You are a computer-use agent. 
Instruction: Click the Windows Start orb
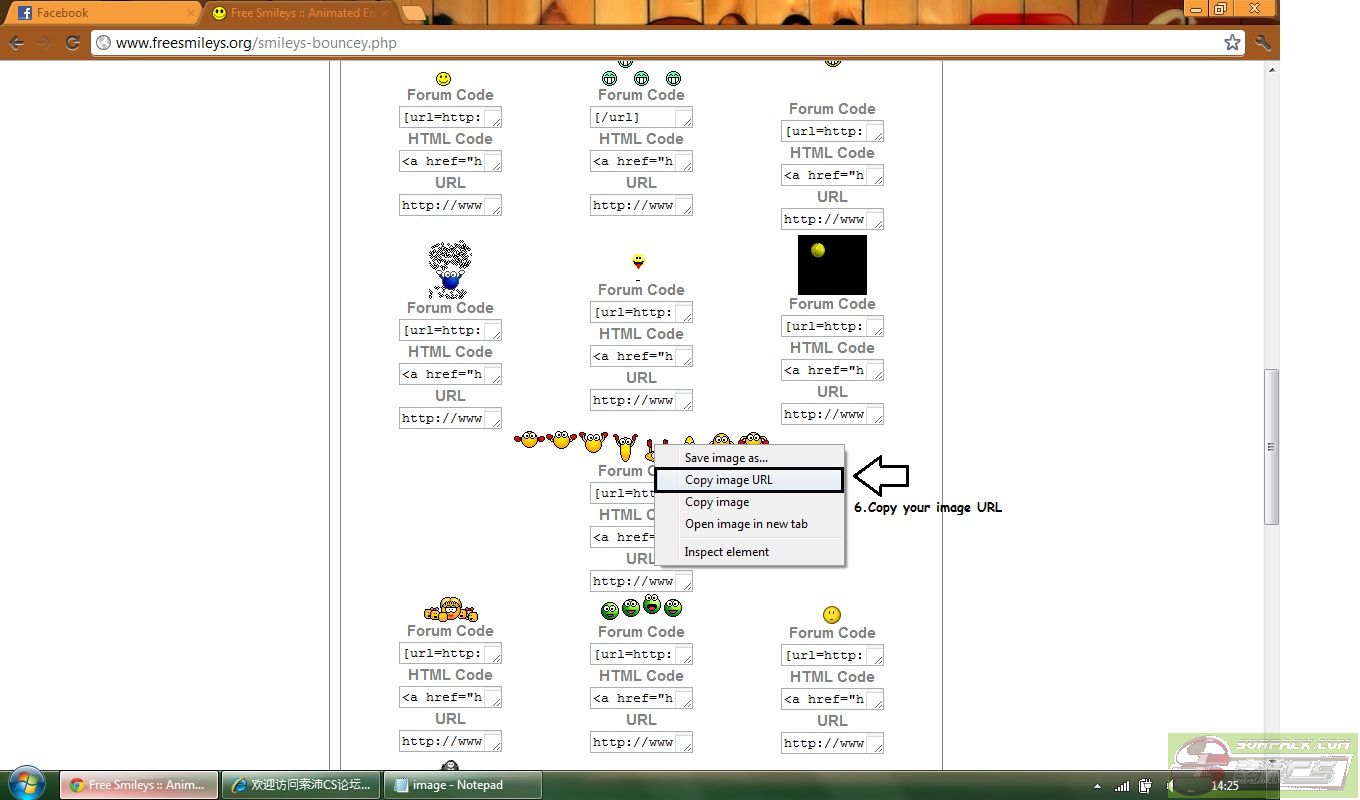[x=25, y=783]
